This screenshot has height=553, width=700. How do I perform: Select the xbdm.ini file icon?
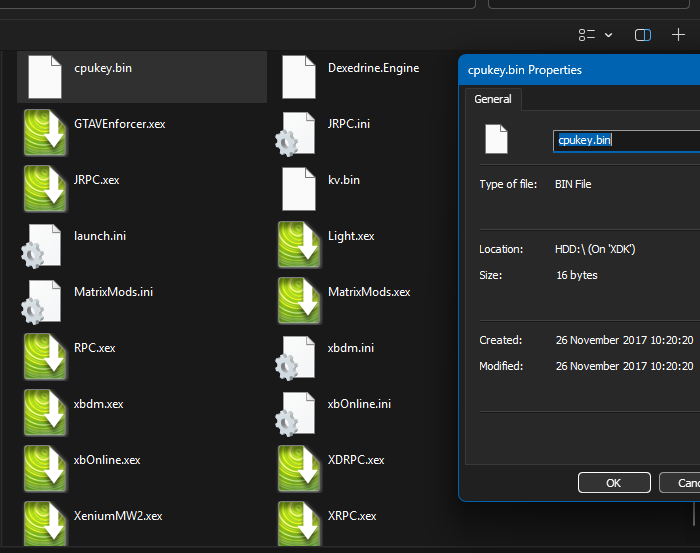pos(295,358)
